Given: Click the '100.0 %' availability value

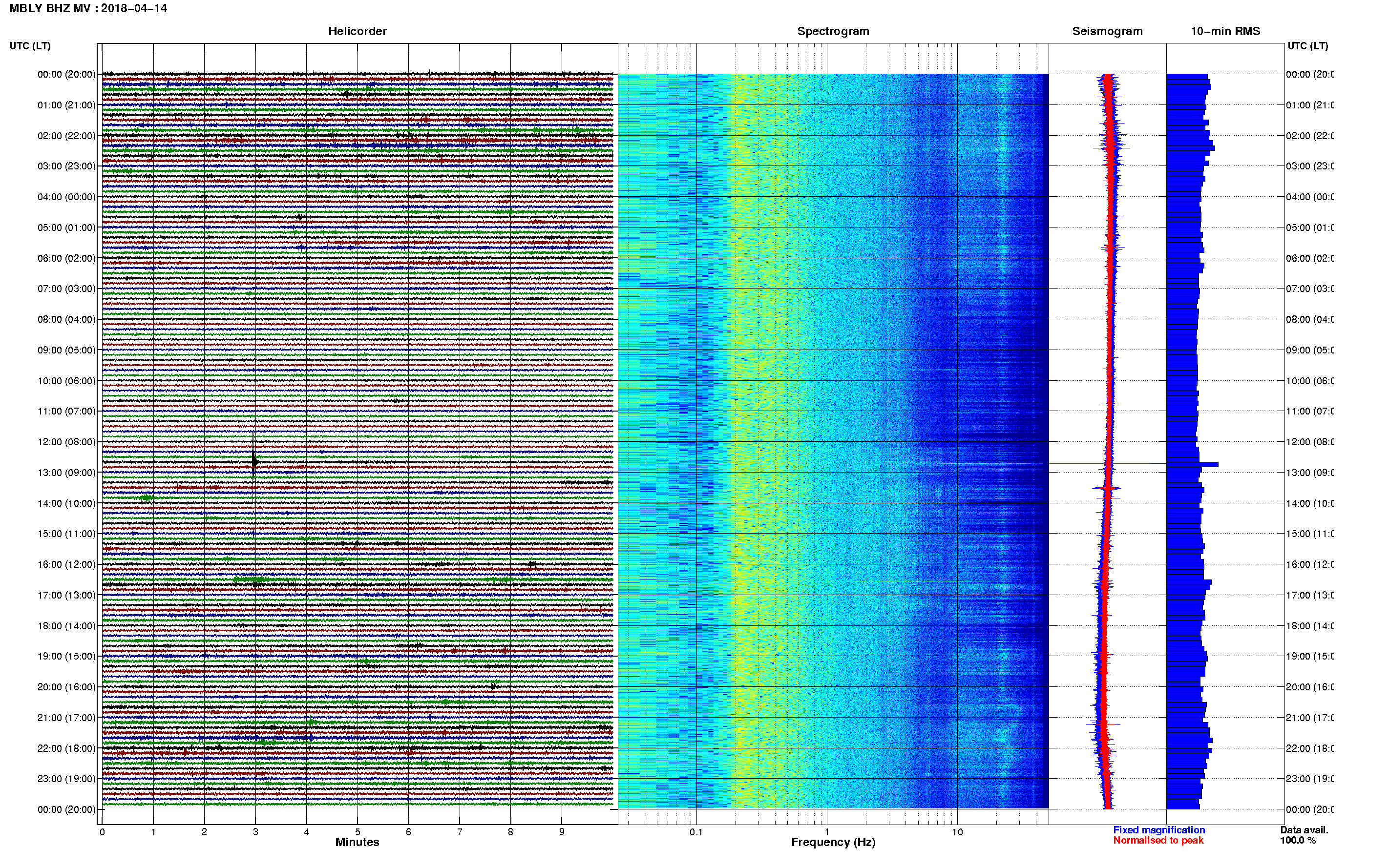Looking at the screenshot, I should [x=1298, y=841].
